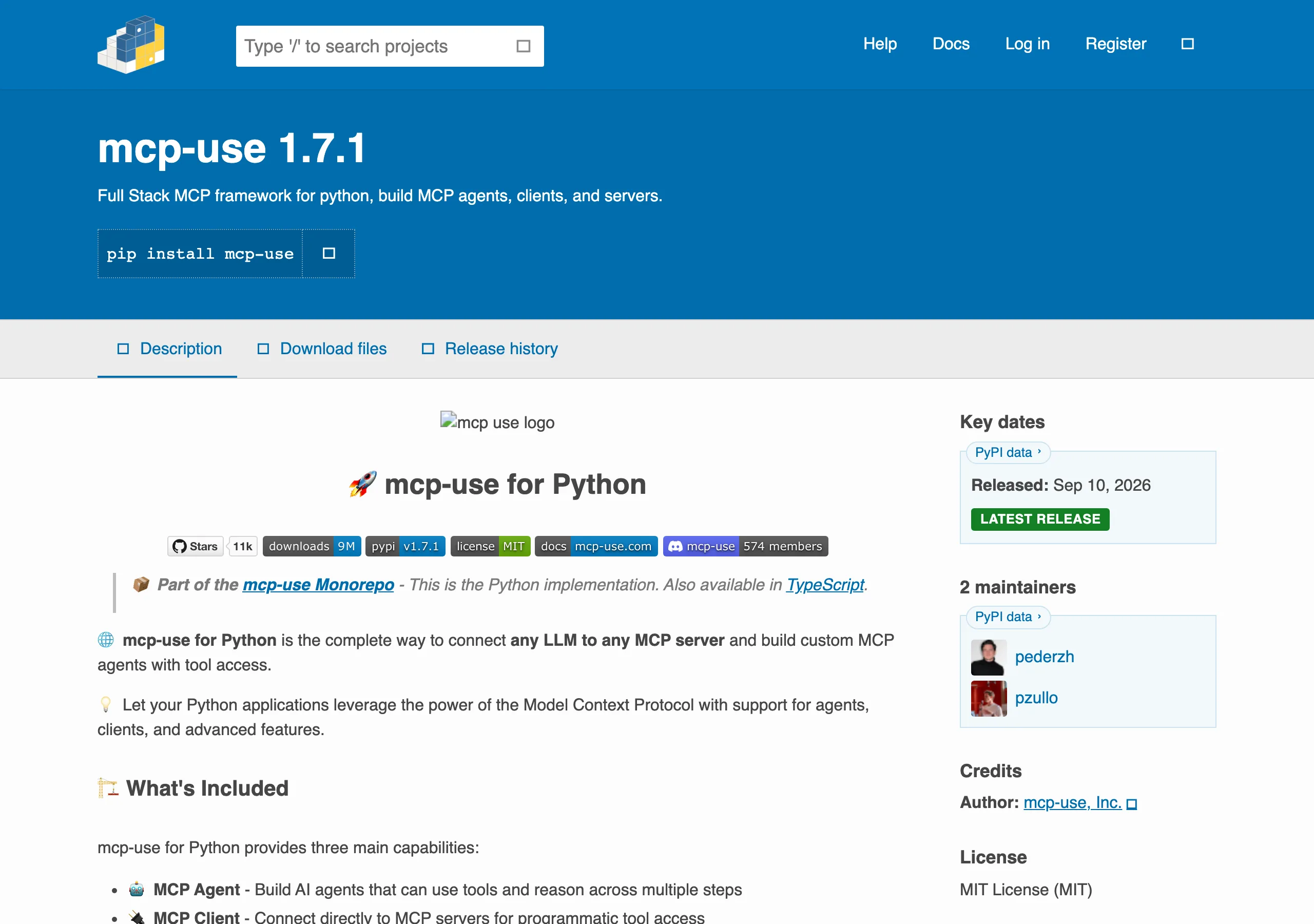Click the 'Full Stack MCP framework' summary text

(379, 196)
